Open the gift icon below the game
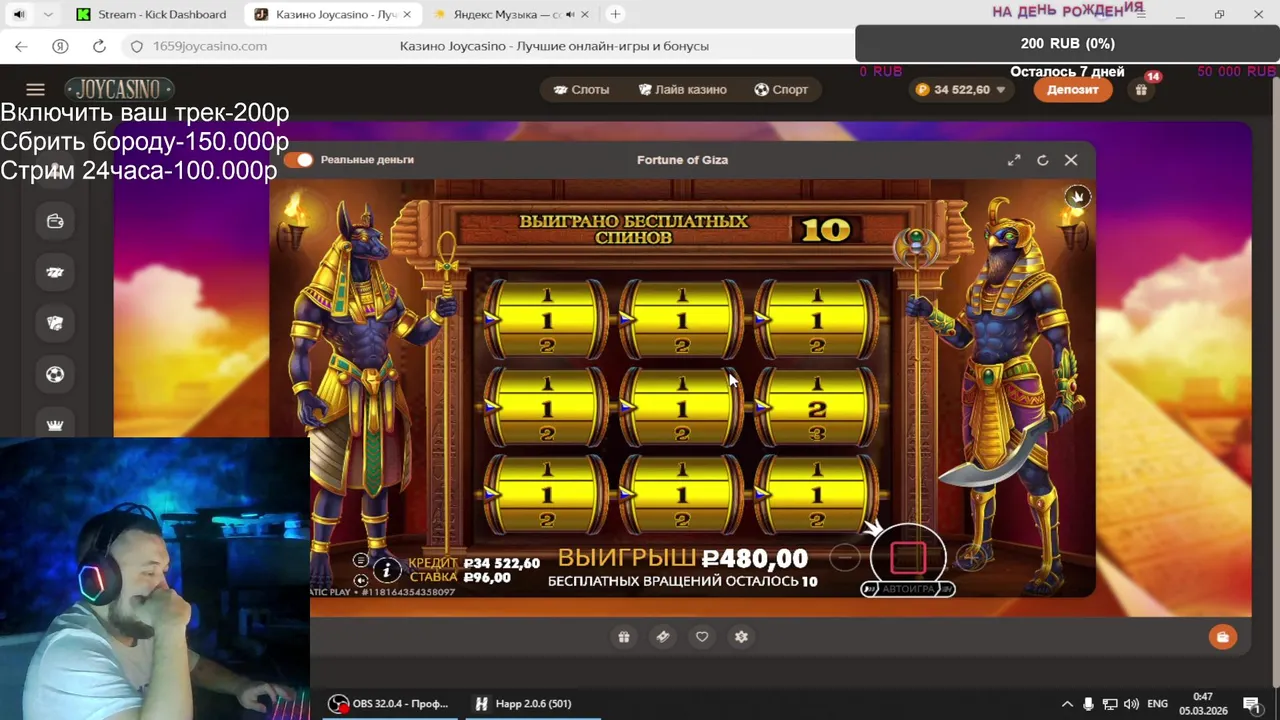Image resolution: width=1280 pixels, height=720 pixels. (624, 637)
